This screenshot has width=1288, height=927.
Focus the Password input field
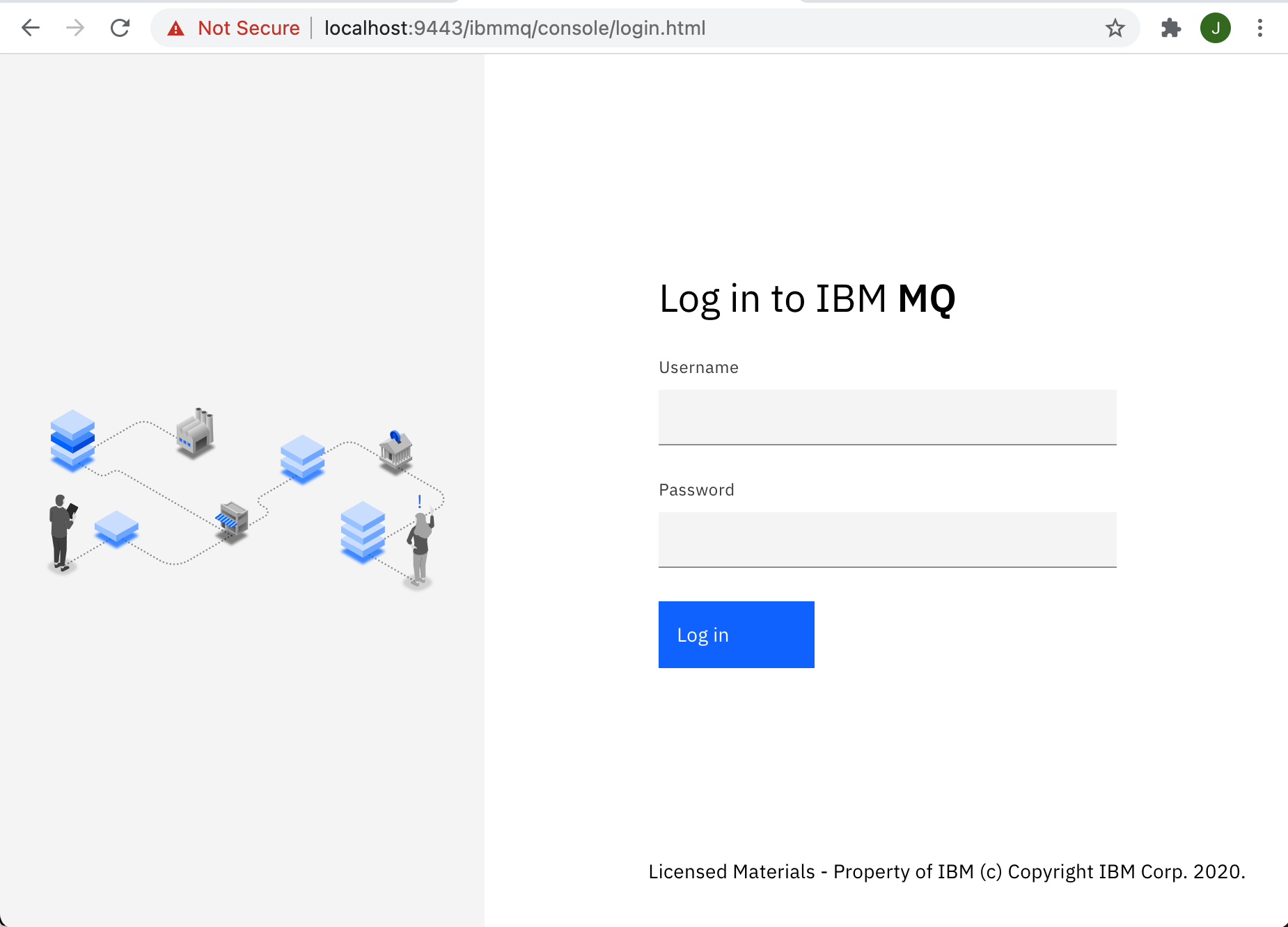click(888, 539)
